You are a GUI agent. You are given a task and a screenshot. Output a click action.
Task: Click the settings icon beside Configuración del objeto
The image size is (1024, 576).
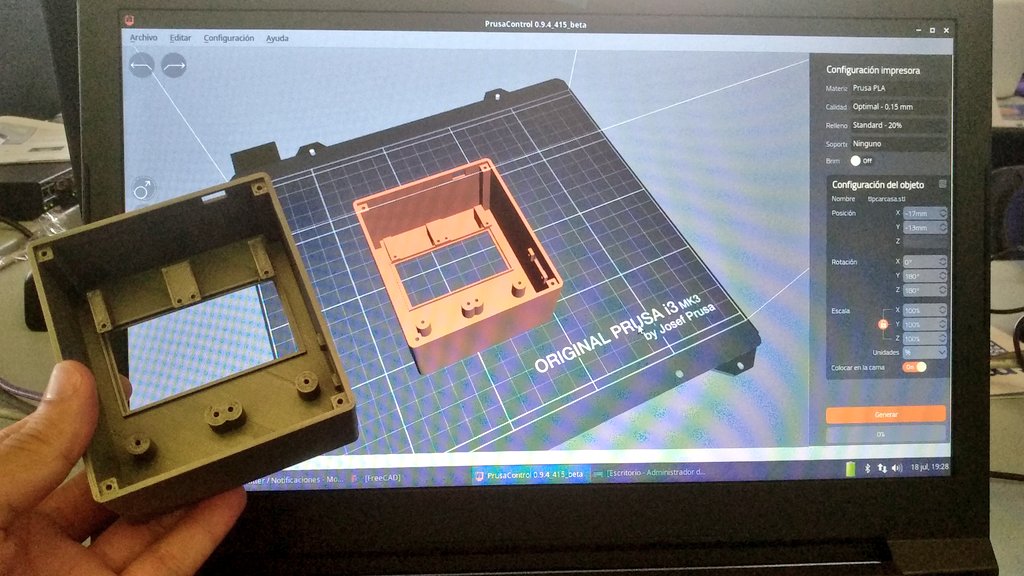(941, 185)
